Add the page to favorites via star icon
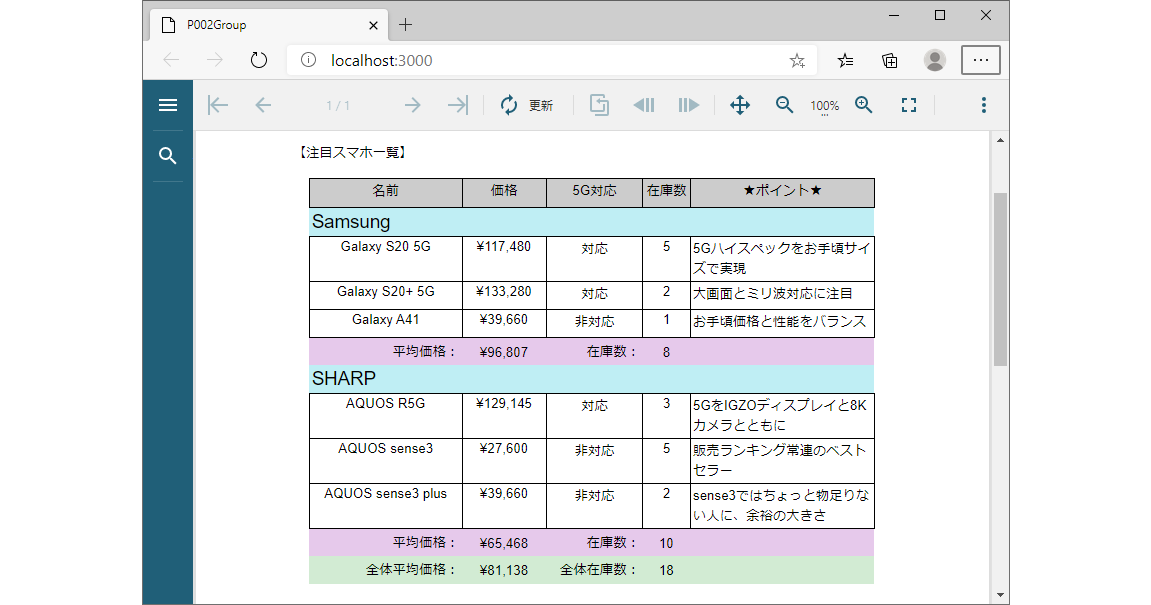This screenshot has width=1151, height=605. [x=797, y=60]
